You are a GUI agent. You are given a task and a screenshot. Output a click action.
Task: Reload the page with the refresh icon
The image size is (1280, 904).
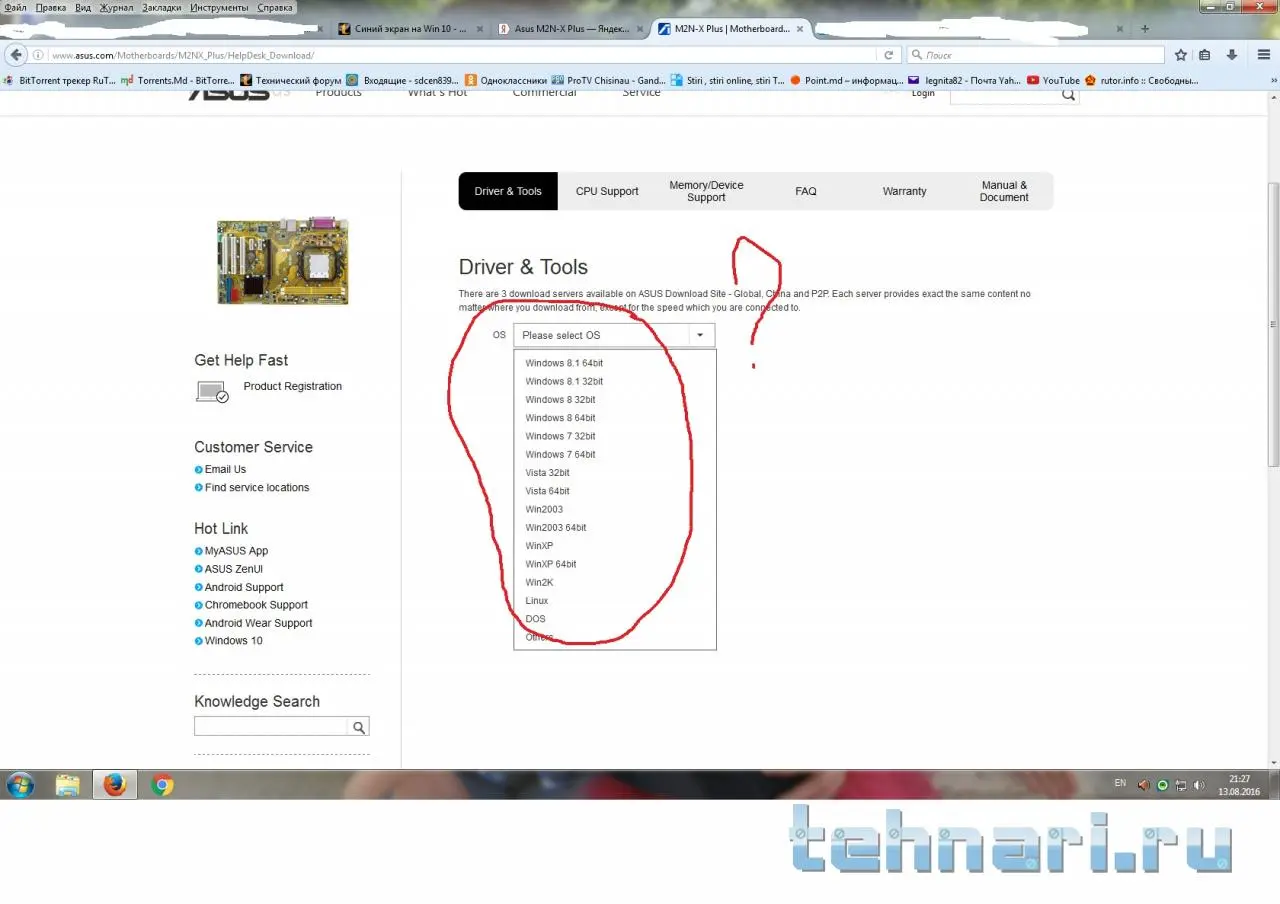(888, 55)
